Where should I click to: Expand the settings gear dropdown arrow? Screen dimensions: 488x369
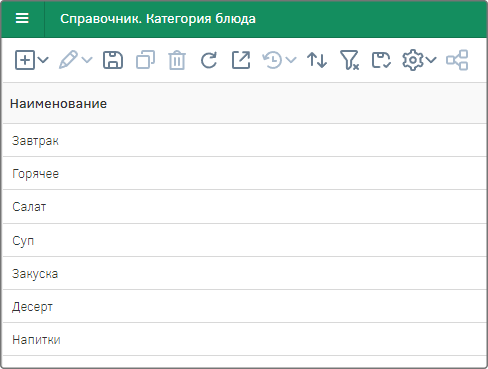click(431, 60)
